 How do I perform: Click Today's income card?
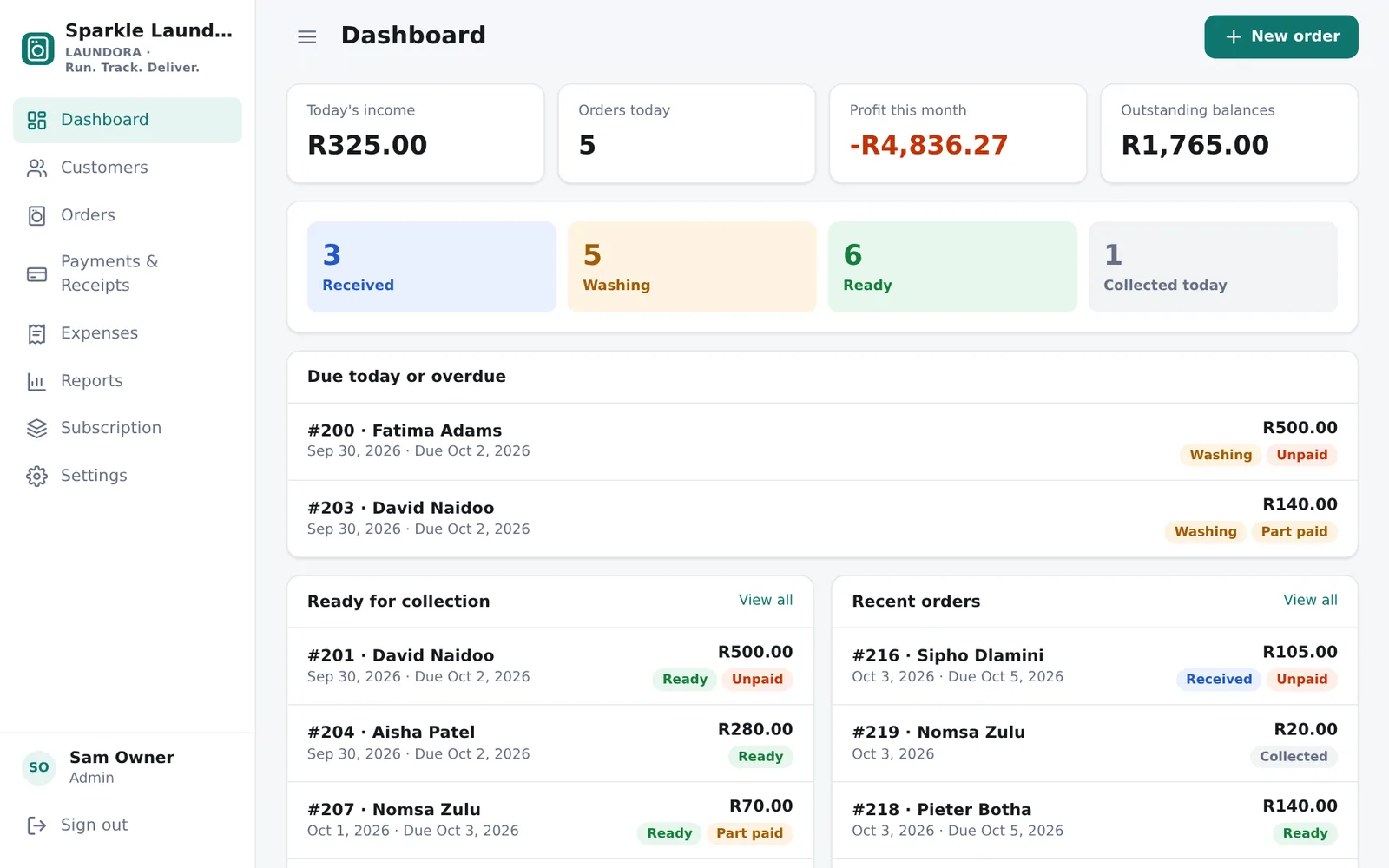coord(415,134)
